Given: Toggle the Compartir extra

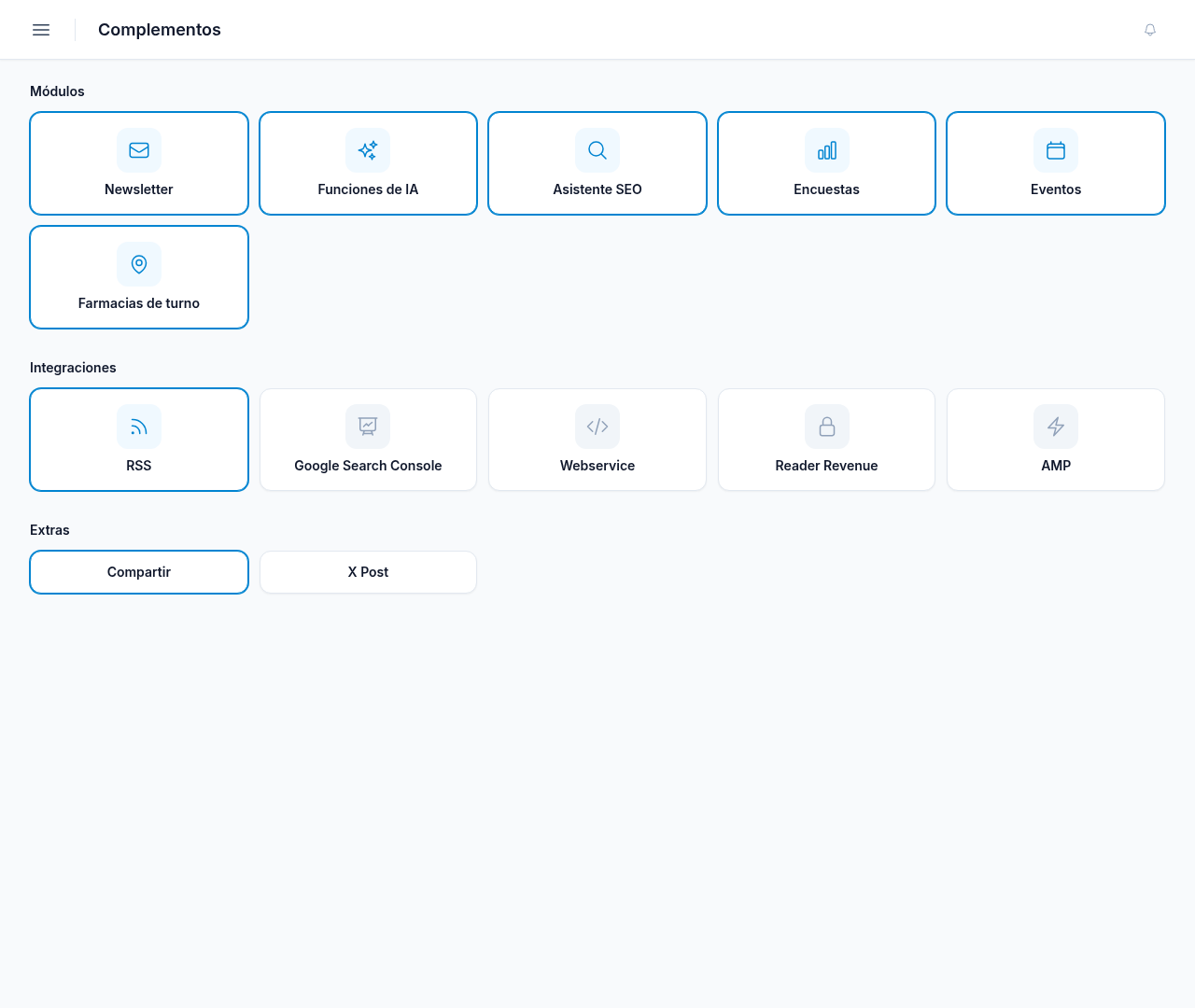Looking at the screenshot, I should pos(139,572).
